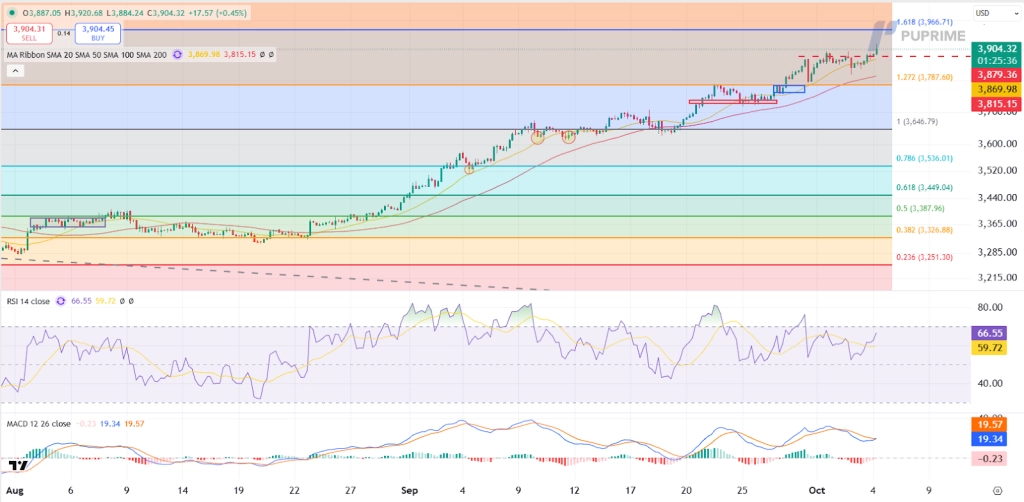Collapse the indicator legend with the chevron
Viewport: 1024px width, 502px height.
click(x=15, y=71)
